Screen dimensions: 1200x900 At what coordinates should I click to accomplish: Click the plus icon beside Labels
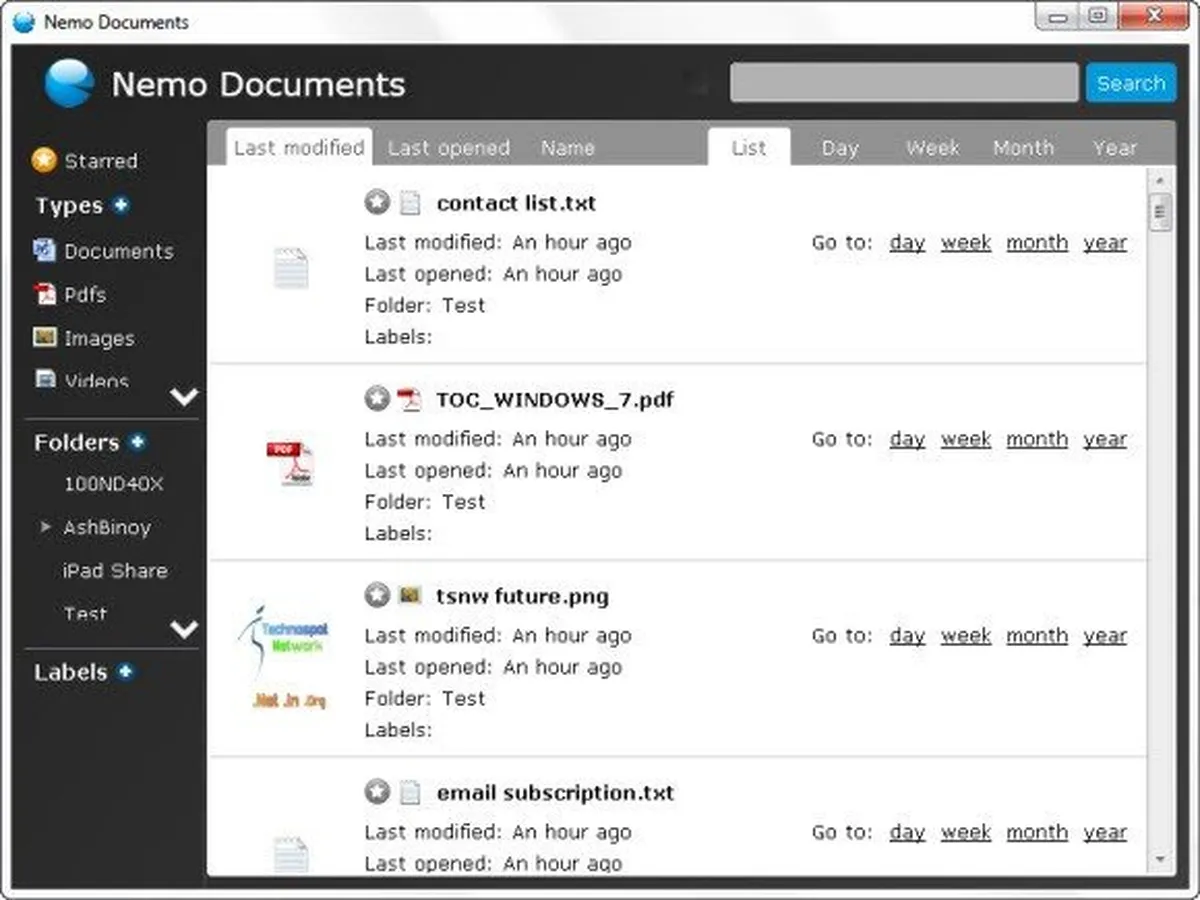point(125,672)
